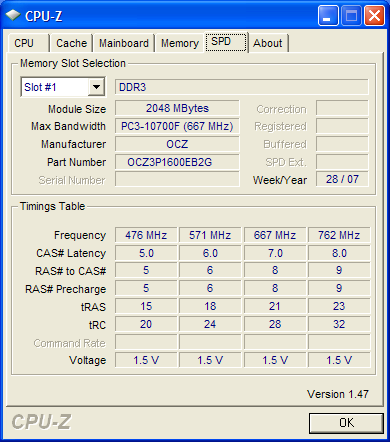Click the Module Size label
390x442 pixels.
(x=77, y=109)
